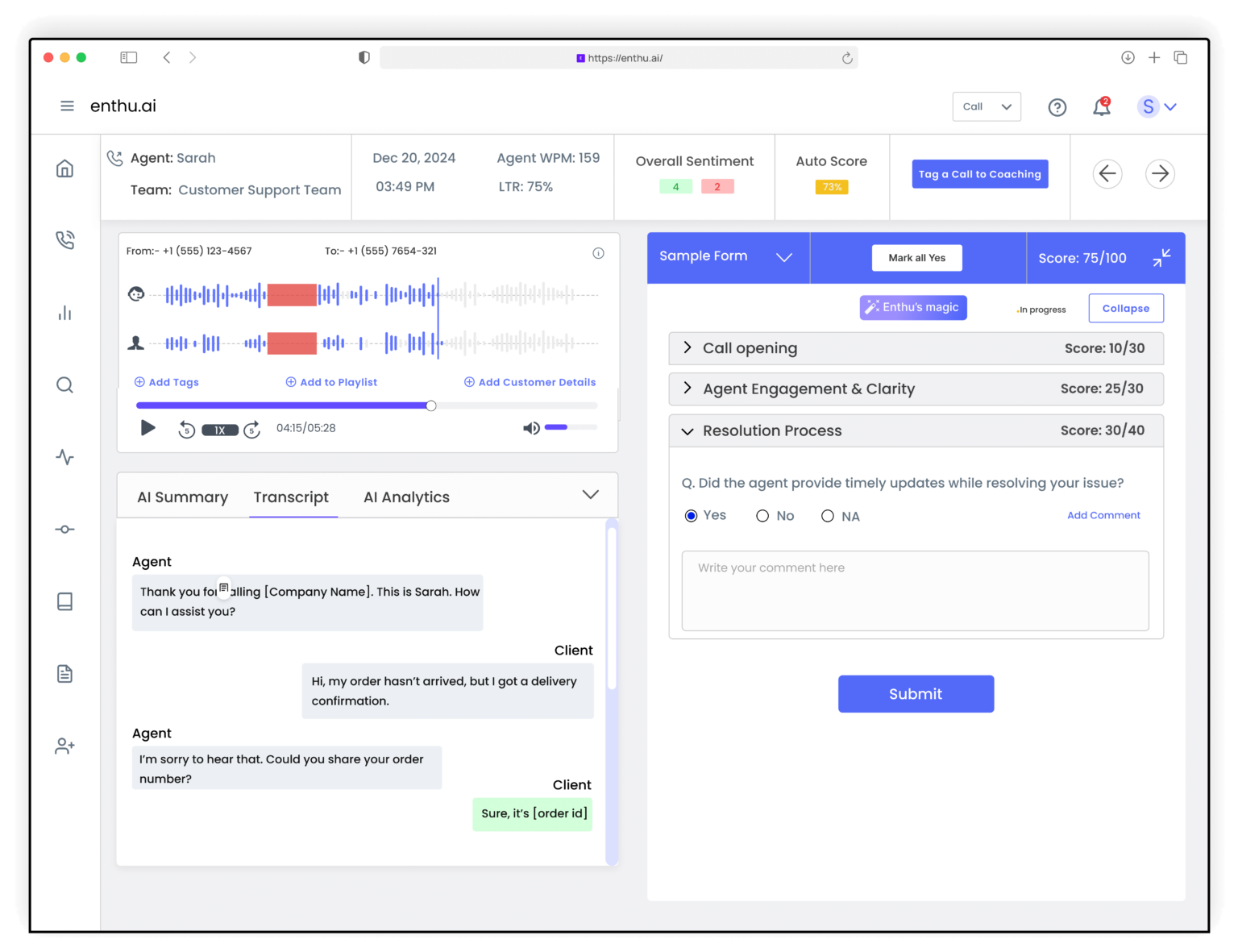The height and width of the screenshot is (952, 1238).
Task: Open the AI Analytics tab
Action: (406, 497)
